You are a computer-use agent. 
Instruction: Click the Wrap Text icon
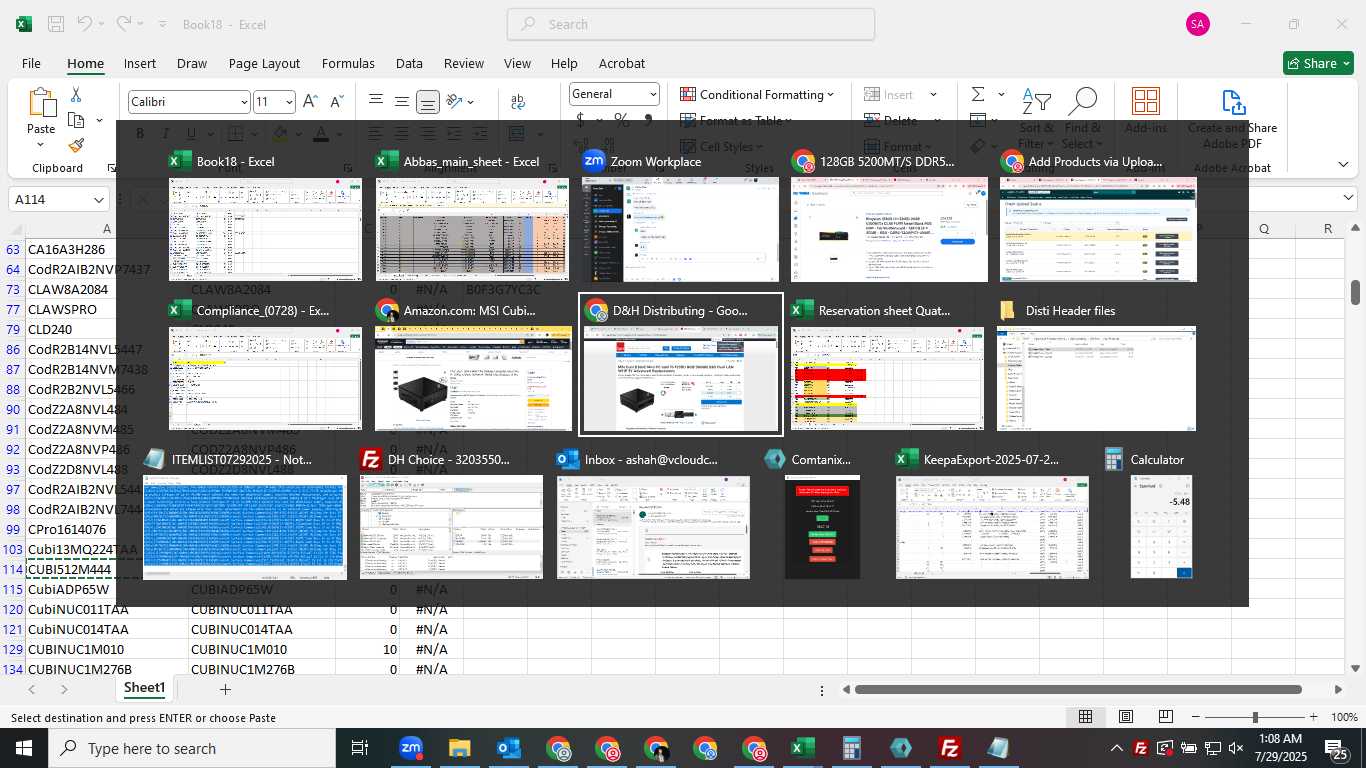pos(518,101)
